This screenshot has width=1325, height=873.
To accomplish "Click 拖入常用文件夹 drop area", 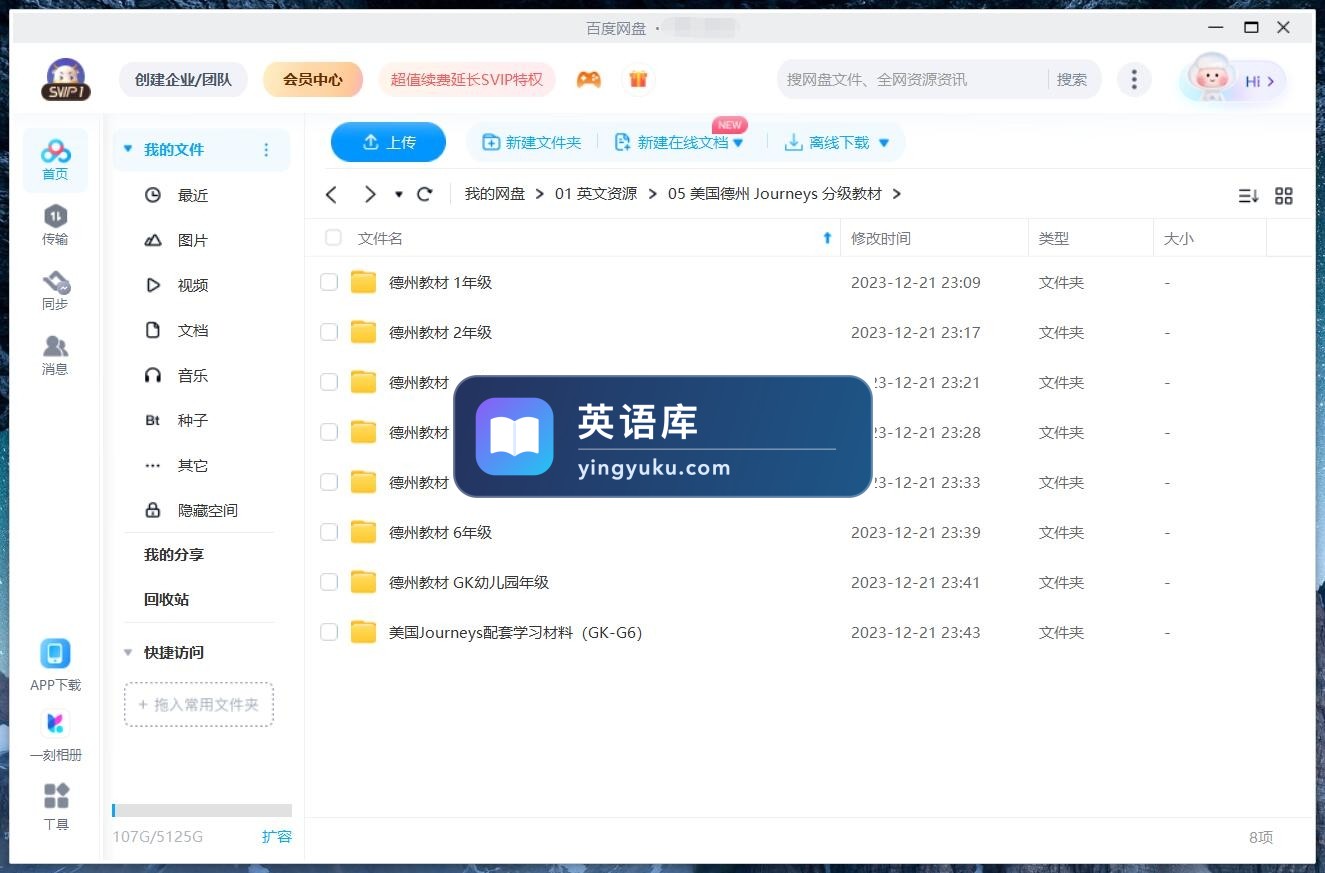I will coord(199,704).
